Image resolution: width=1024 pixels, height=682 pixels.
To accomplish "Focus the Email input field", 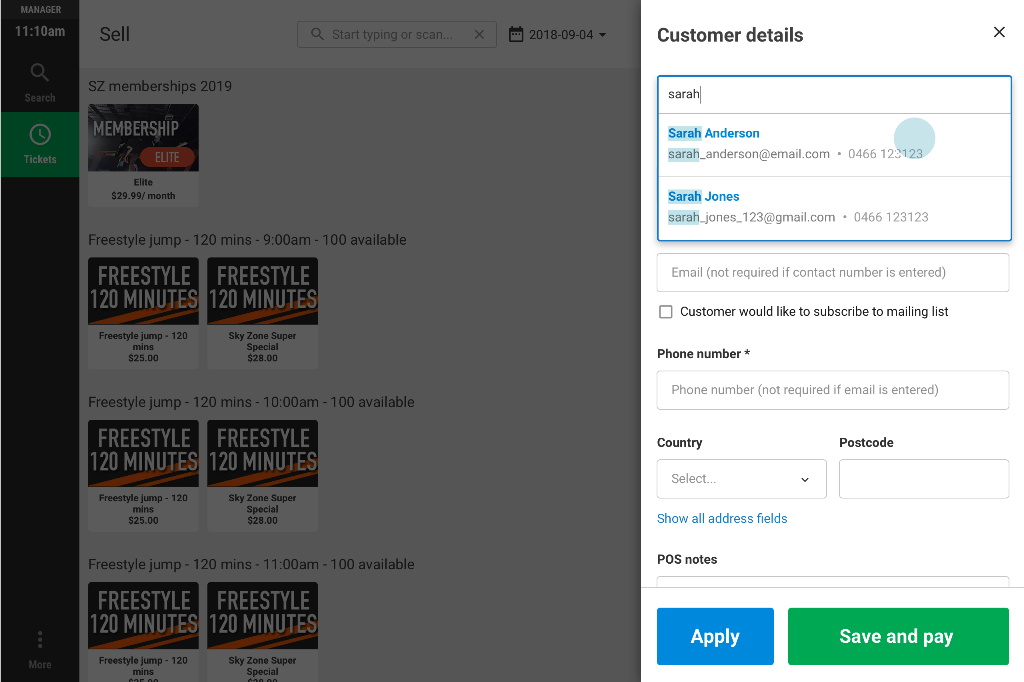I will point(832,272).
